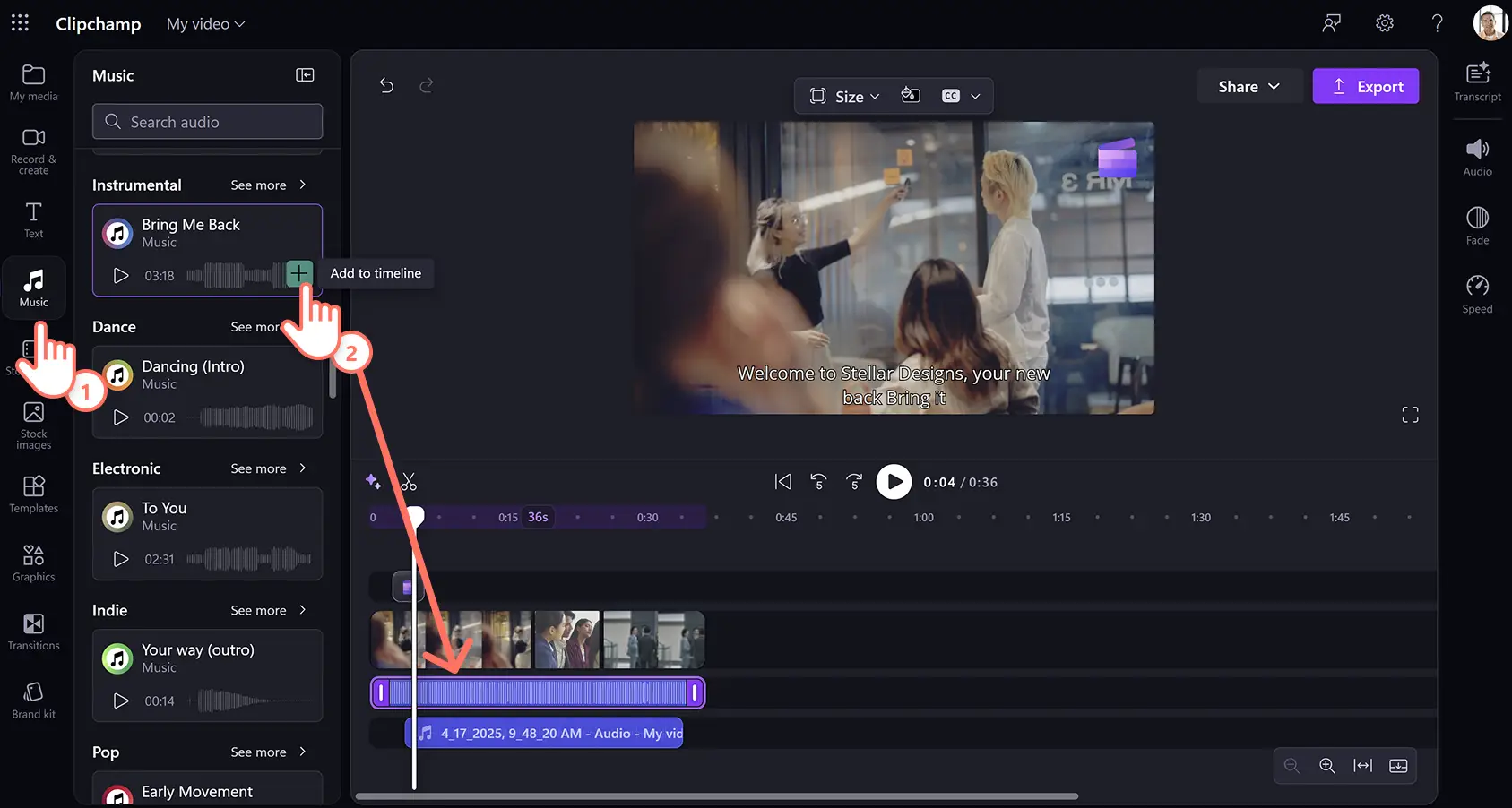Click the feedback icon in the header
1512x808 pixels.
click(1332, 23)
